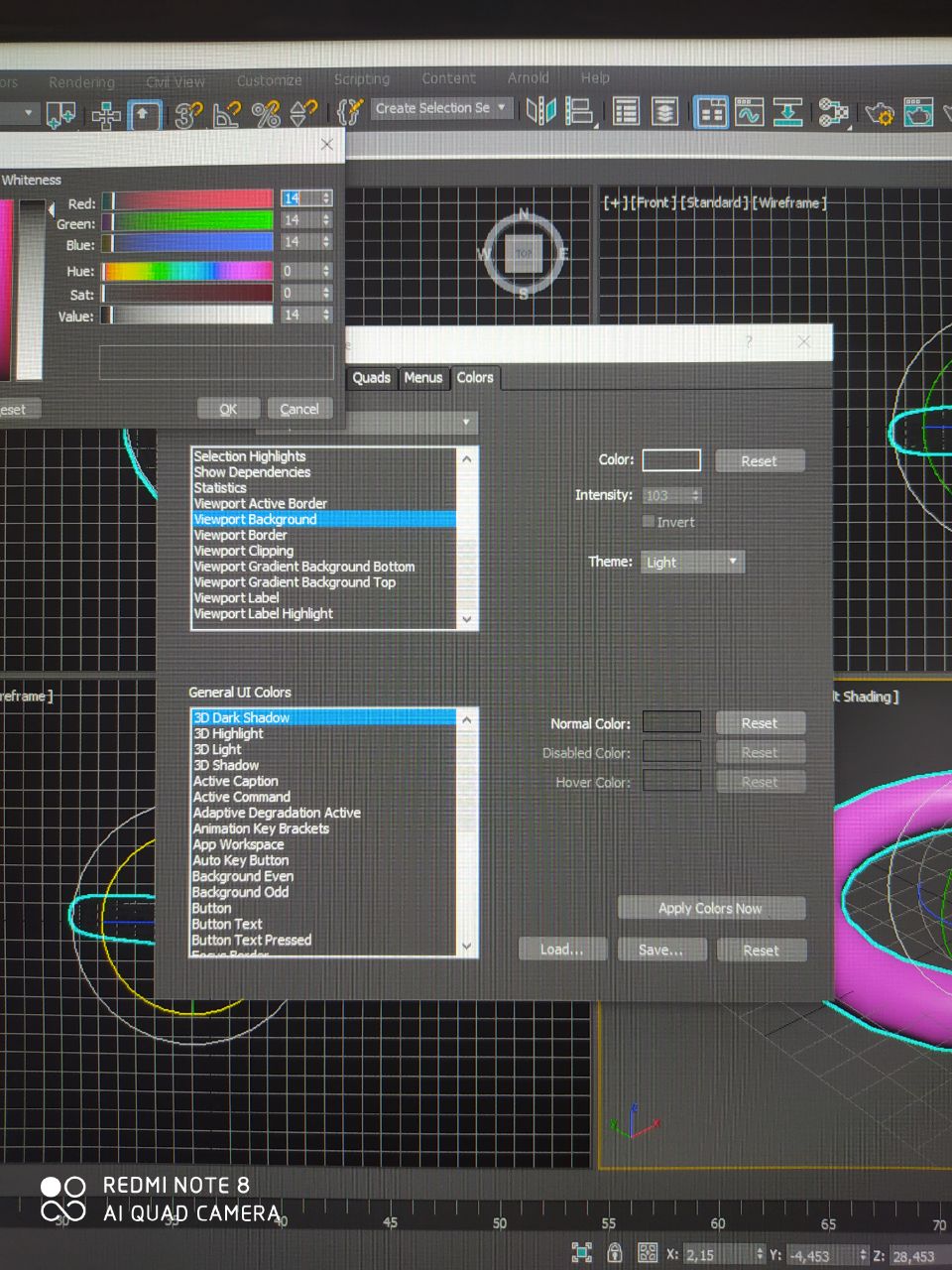Open the Theme dropdown set to Light
Viewport: 952px width, 1270px height.
pos(692,562)
